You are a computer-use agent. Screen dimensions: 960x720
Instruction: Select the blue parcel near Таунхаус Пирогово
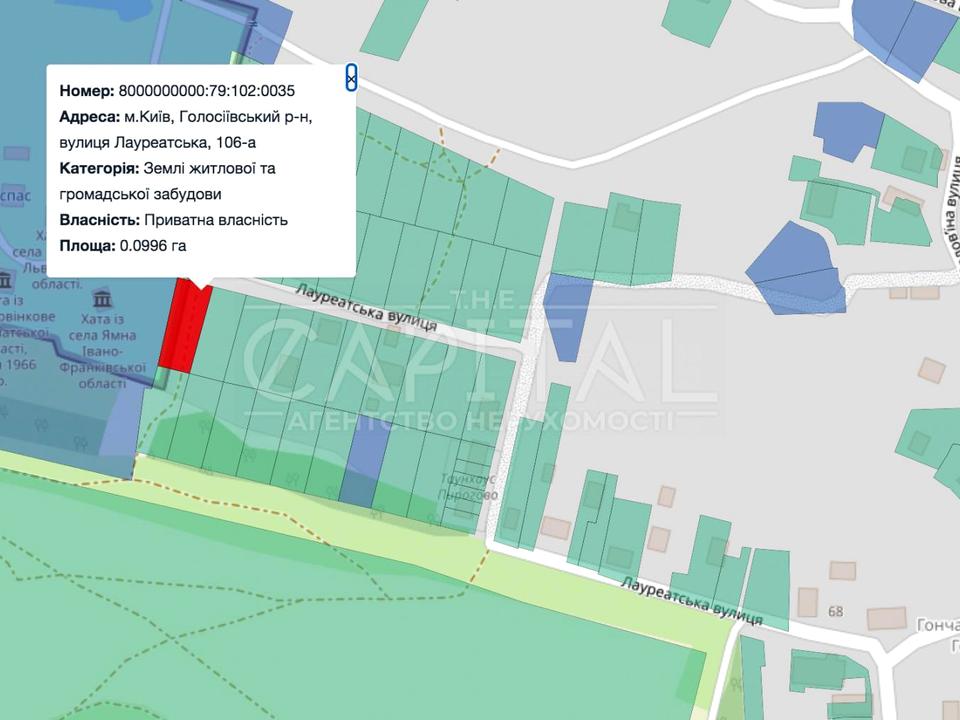(x=365, y=464)
